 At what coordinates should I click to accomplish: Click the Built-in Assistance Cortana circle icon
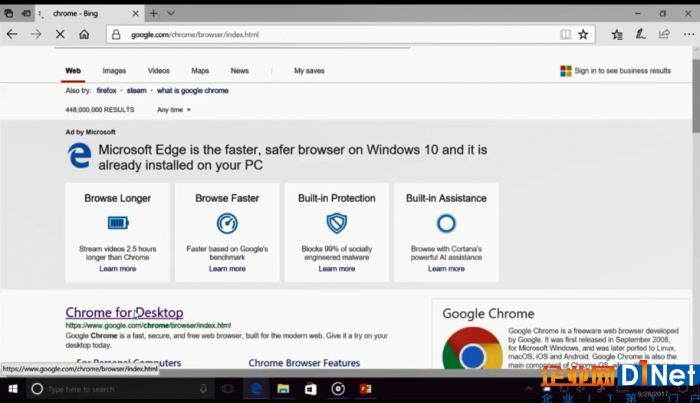click(446, 223)
